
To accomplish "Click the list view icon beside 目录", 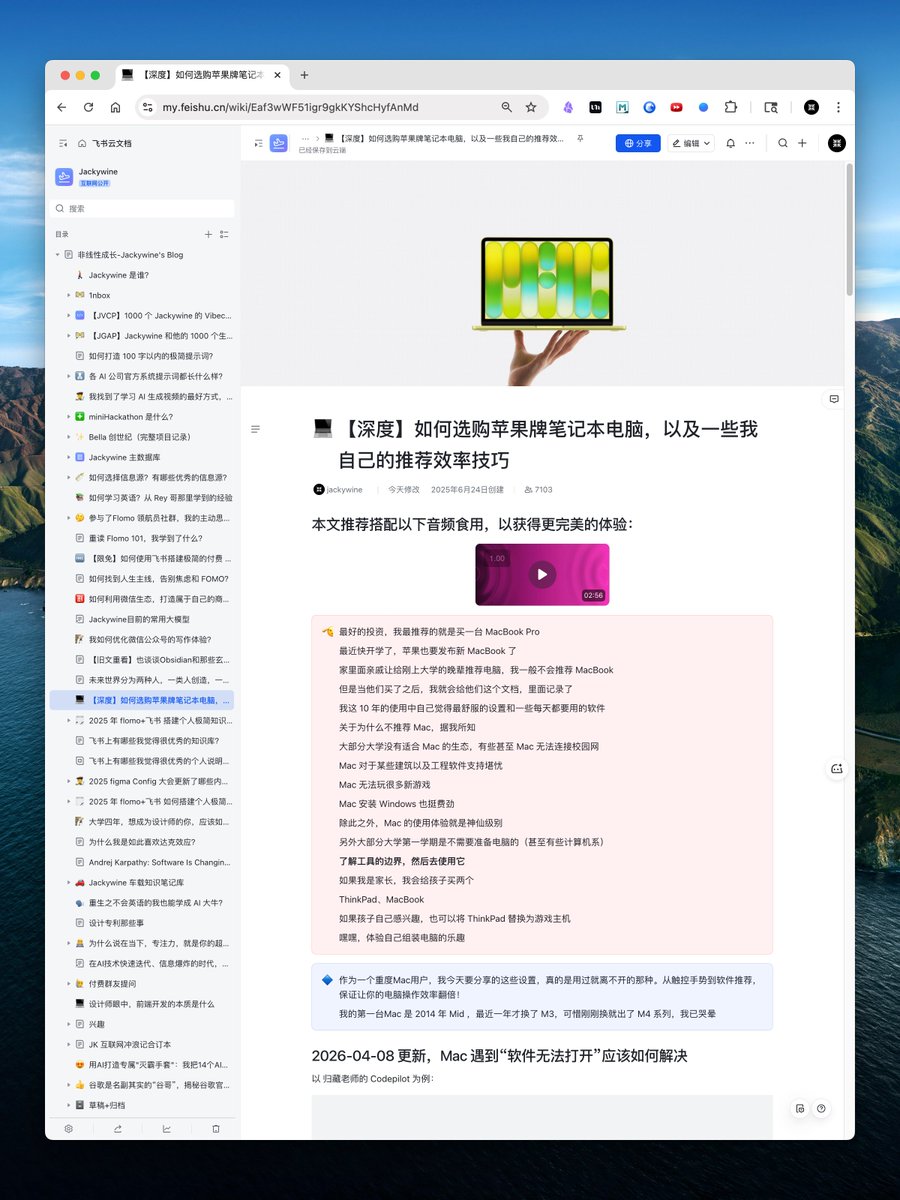I will 224,234.
